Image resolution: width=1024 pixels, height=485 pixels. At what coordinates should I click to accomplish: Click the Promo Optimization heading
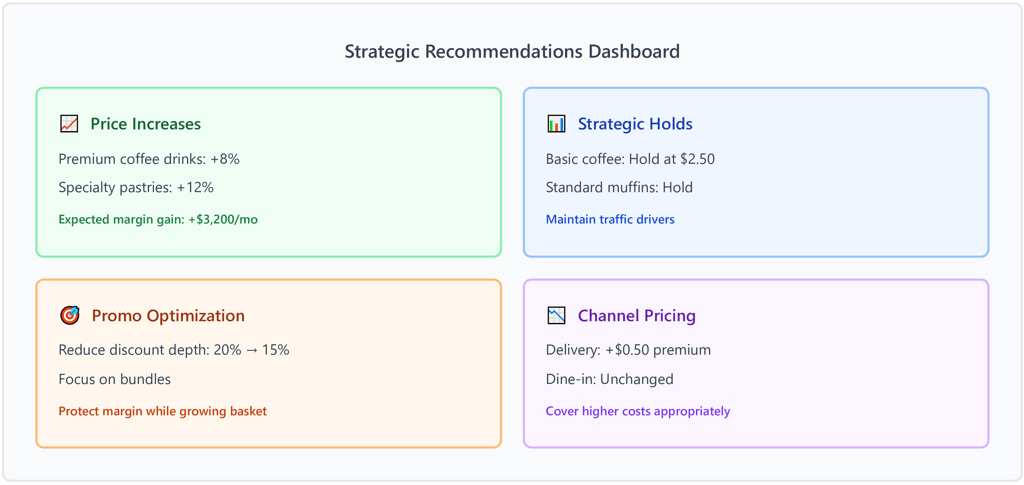[168, 316]
